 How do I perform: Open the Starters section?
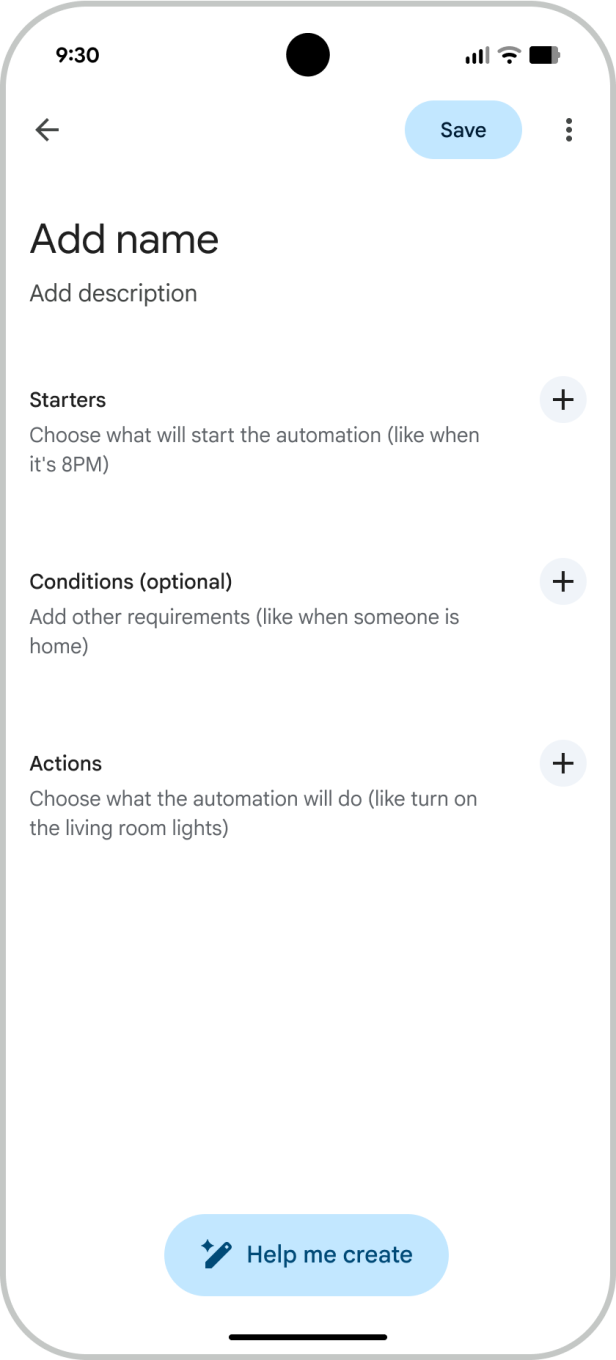(67, 400)
